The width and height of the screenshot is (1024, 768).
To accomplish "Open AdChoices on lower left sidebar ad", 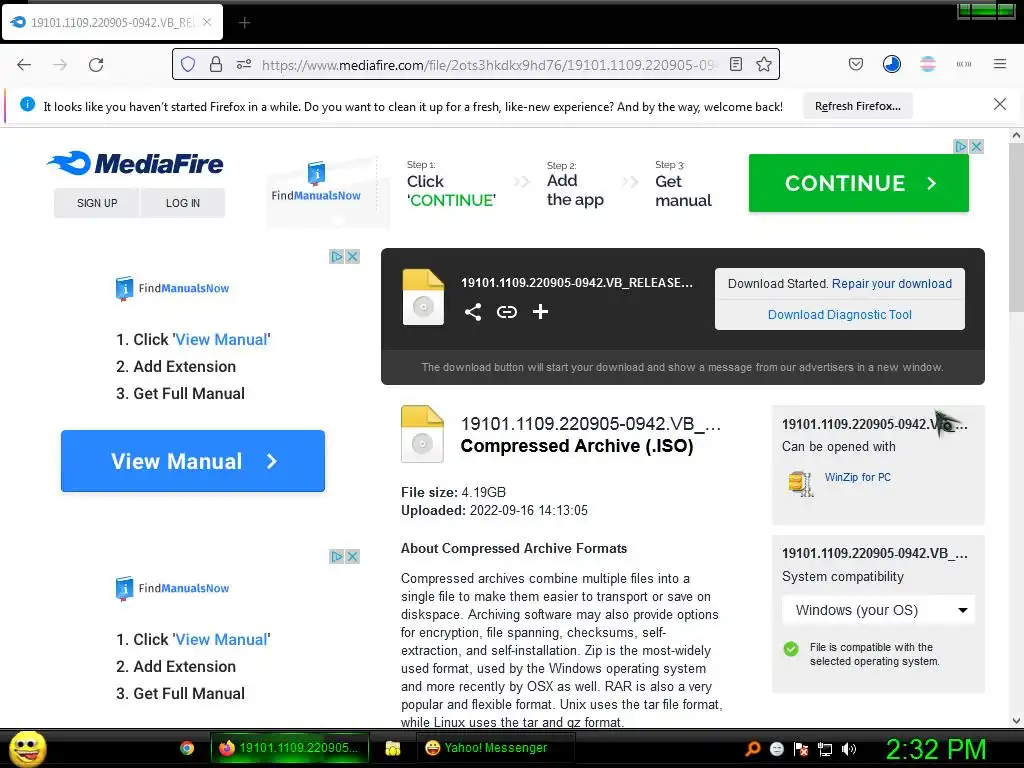I will click(x=336, y=556).
